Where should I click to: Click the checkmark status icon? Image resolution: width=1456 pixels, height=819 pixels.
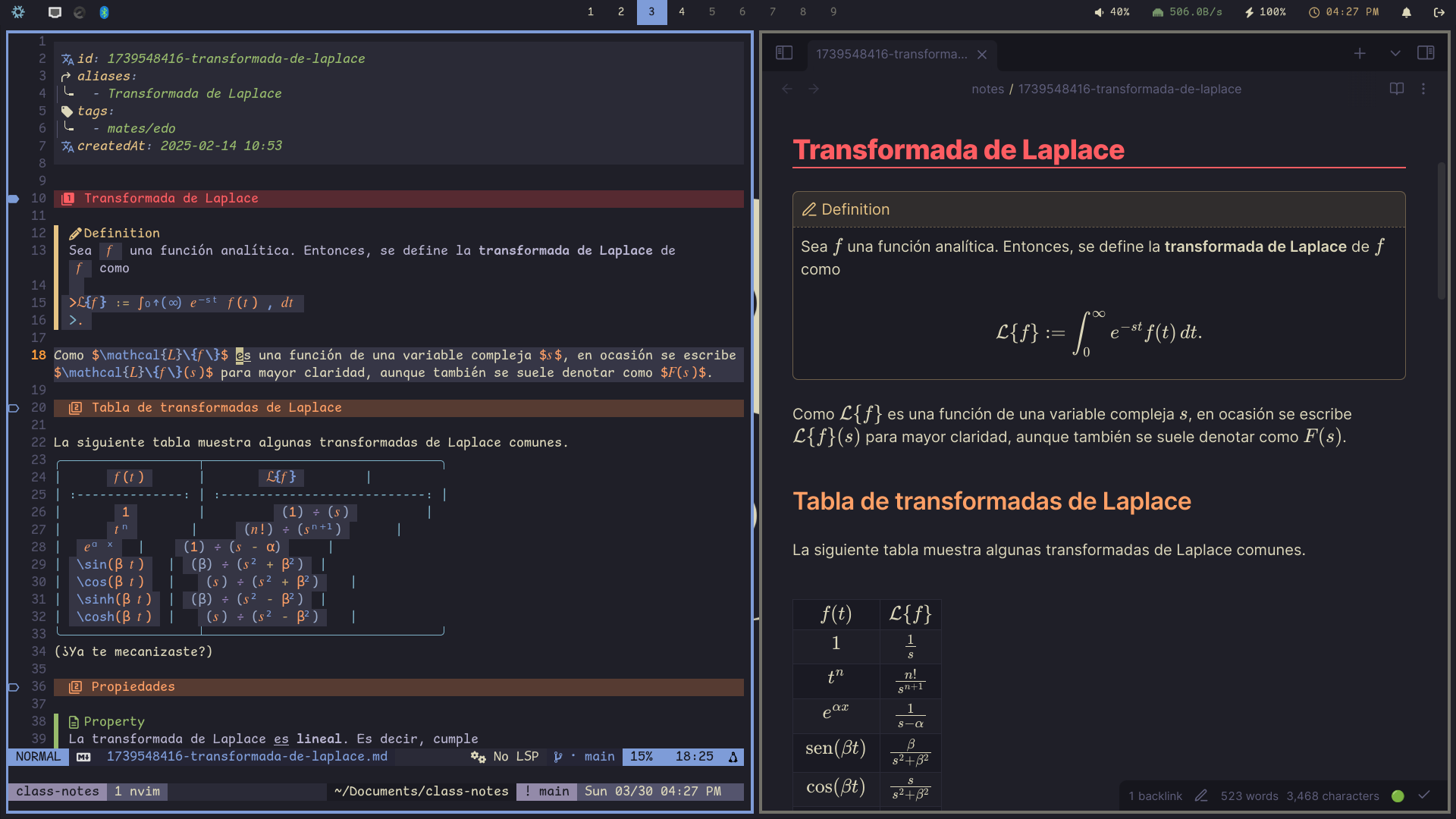click(1424, 795)
